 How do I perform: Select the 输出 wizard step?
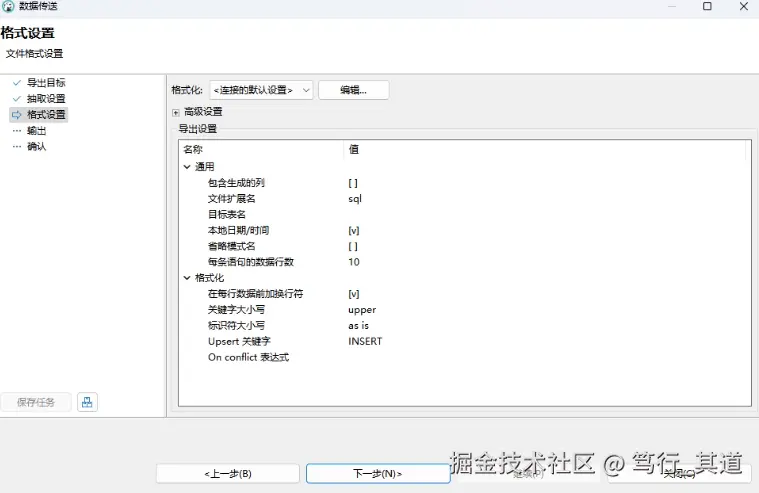[36, 131]
